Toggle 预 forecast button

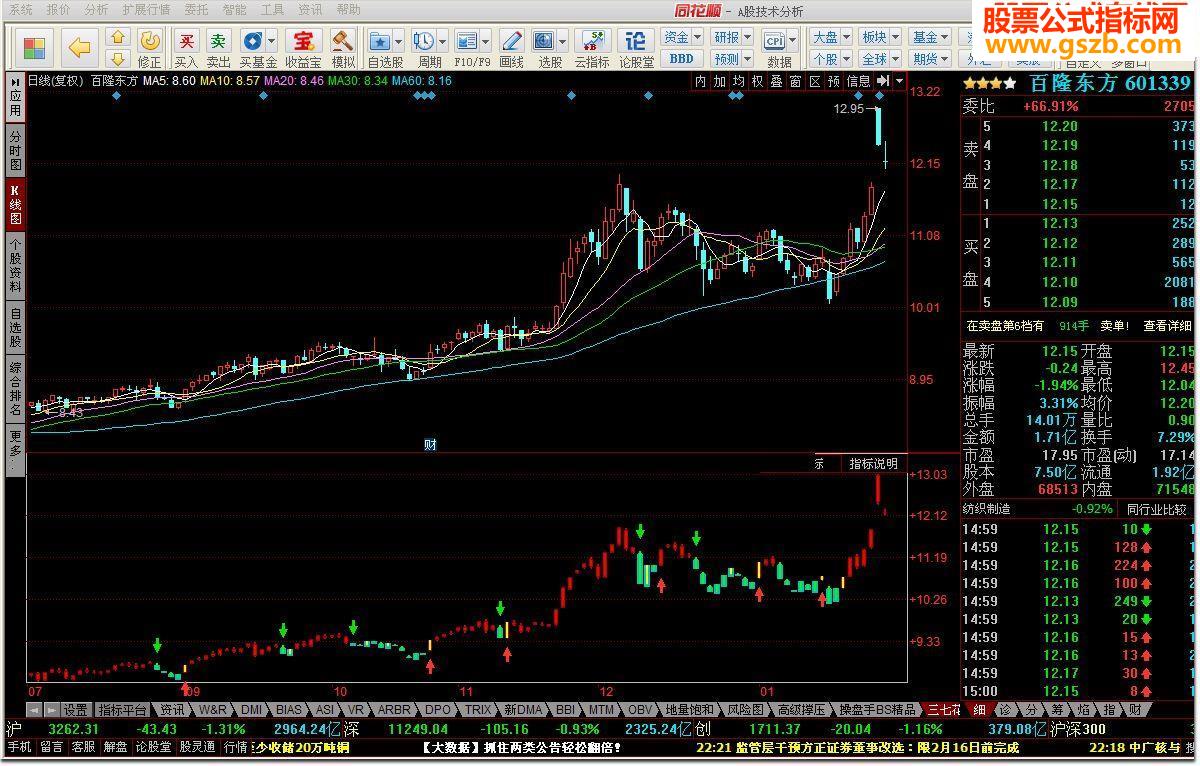pos(834,81)
